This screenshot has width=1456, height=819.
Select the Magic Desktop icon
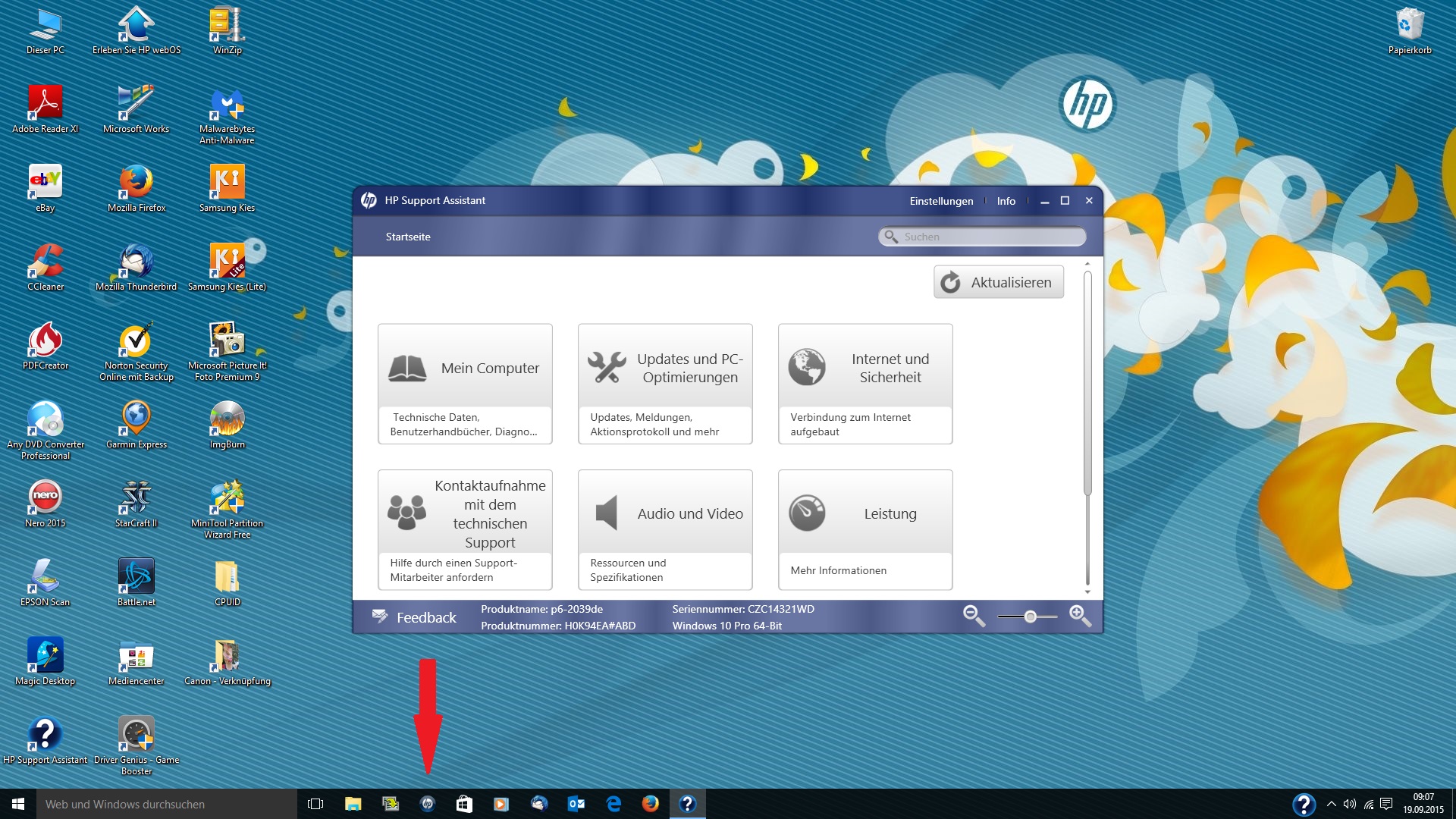(x=45, y=662)
